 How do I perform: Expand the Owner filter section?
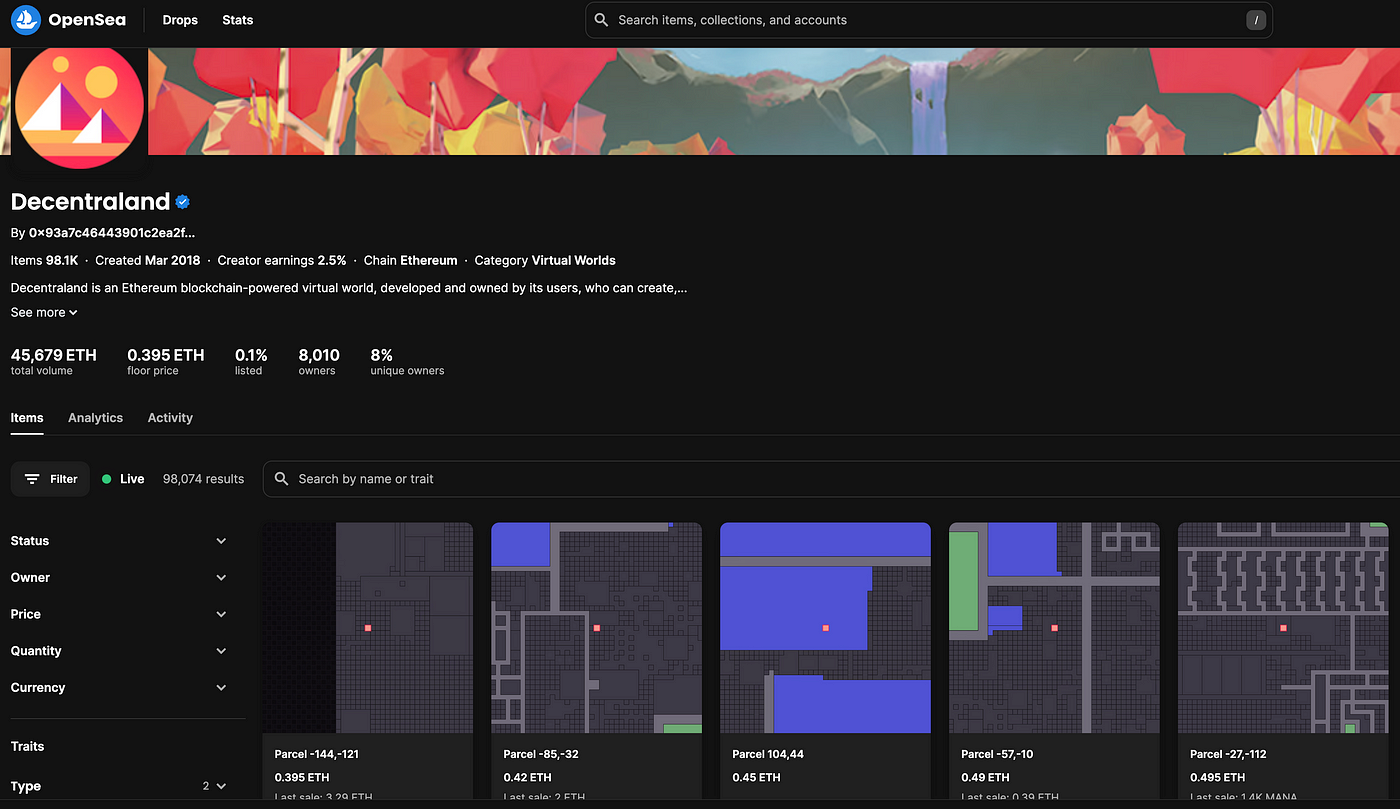point(119,578)
